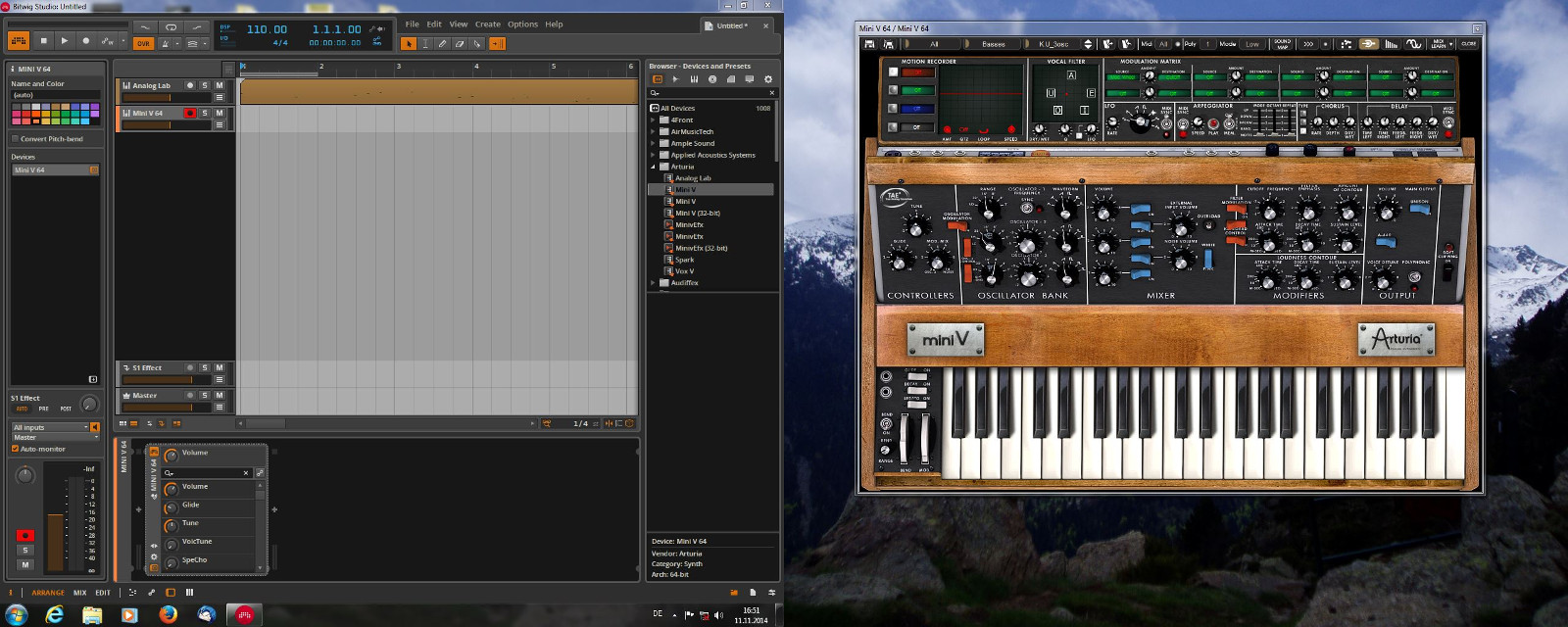Select the Pen tool
The width and height of the screenshot is (1568, 627).
click(443, 43)
